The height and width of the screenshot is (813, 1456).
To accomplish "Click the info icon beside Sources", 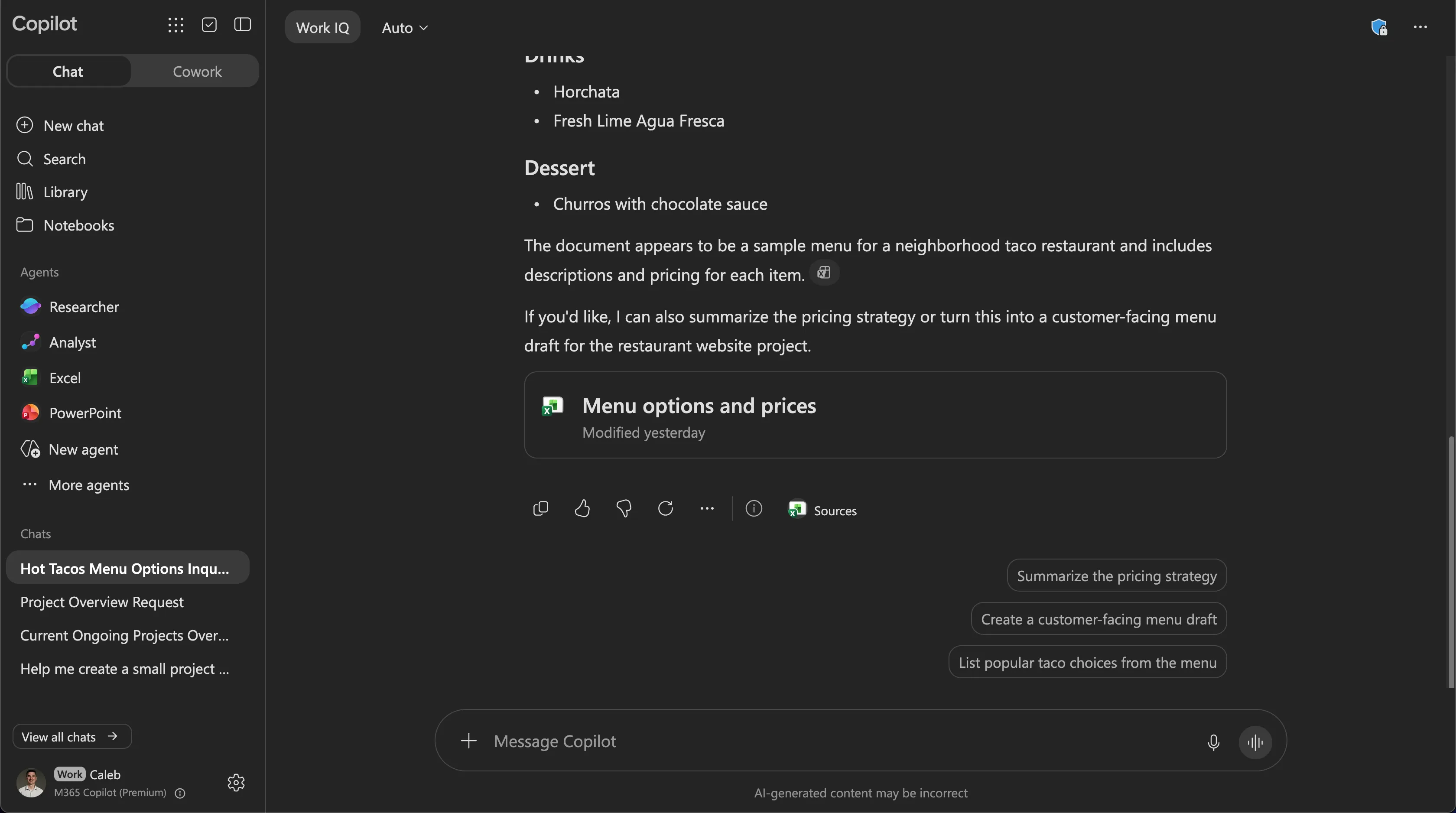I will pyautogui.click(x=754, y=509).
